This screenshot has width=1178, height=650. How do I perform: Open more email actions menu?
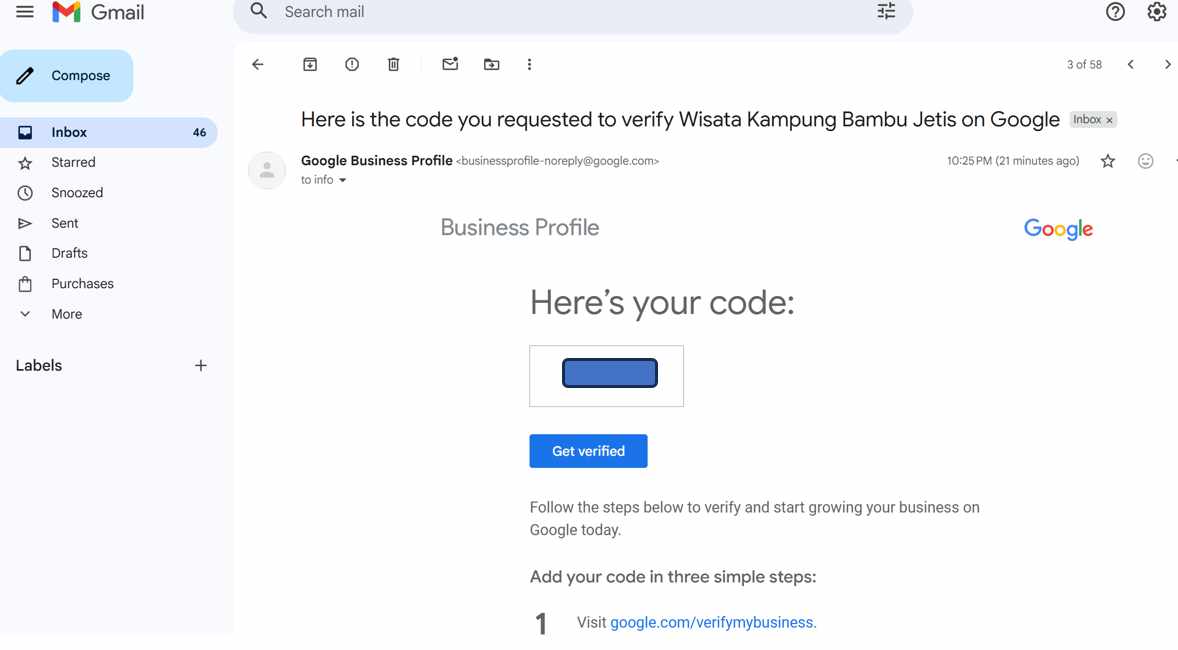pyautogui.click(x=529, y=63)
